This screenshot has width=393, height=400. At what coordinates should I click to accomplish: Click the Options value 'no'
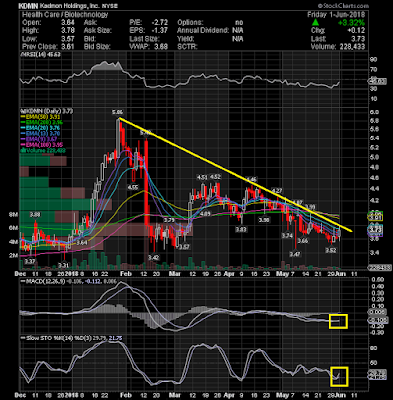(x=239, y=23)
